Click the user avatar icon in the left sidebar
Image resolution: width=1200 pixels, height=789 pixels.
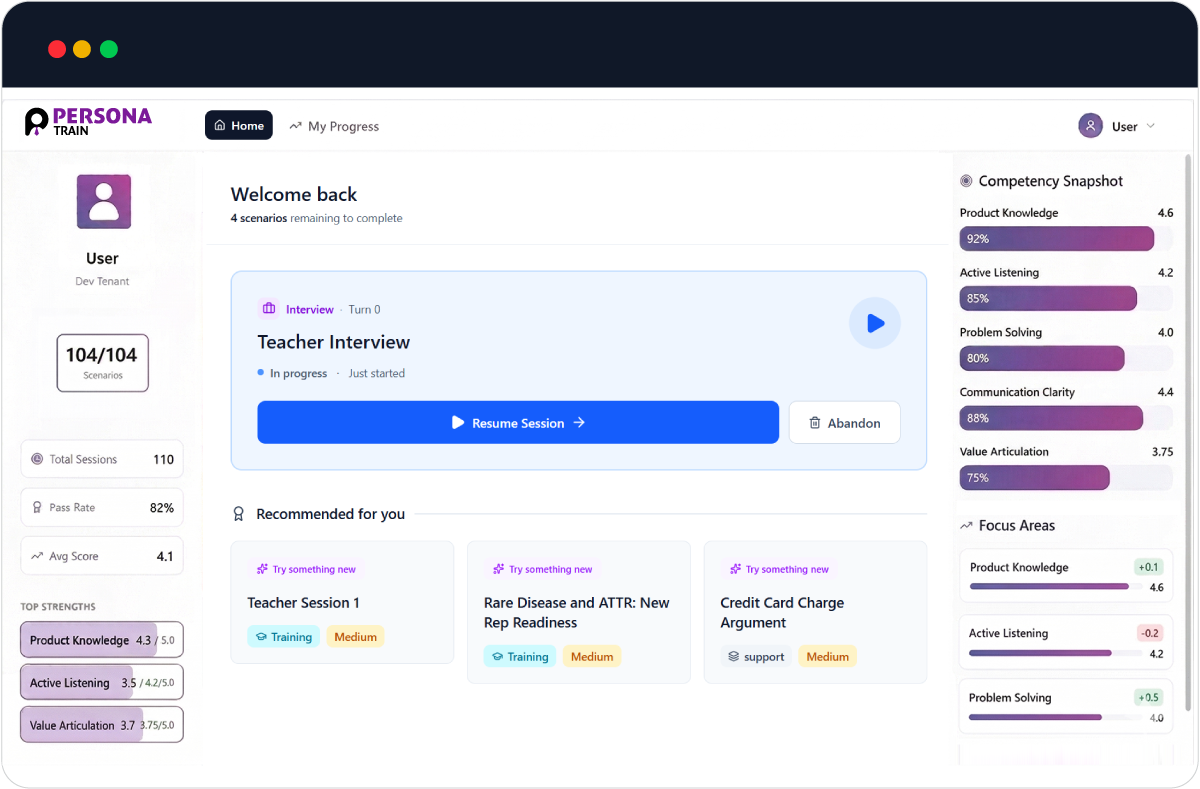click(102, 201)
